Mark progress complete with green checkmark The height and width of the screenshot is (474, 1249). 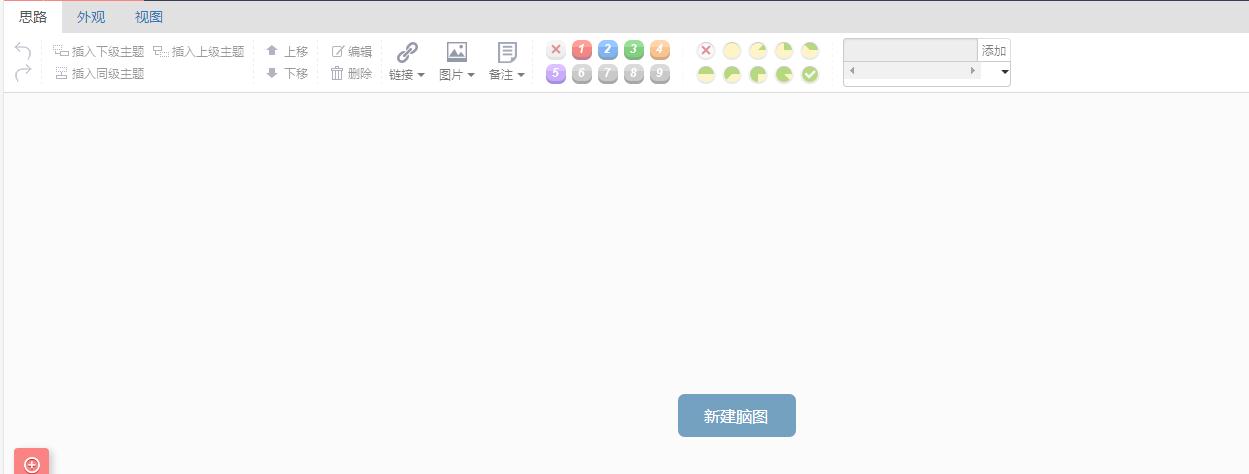pyautogui.click(x=810, y=75)
